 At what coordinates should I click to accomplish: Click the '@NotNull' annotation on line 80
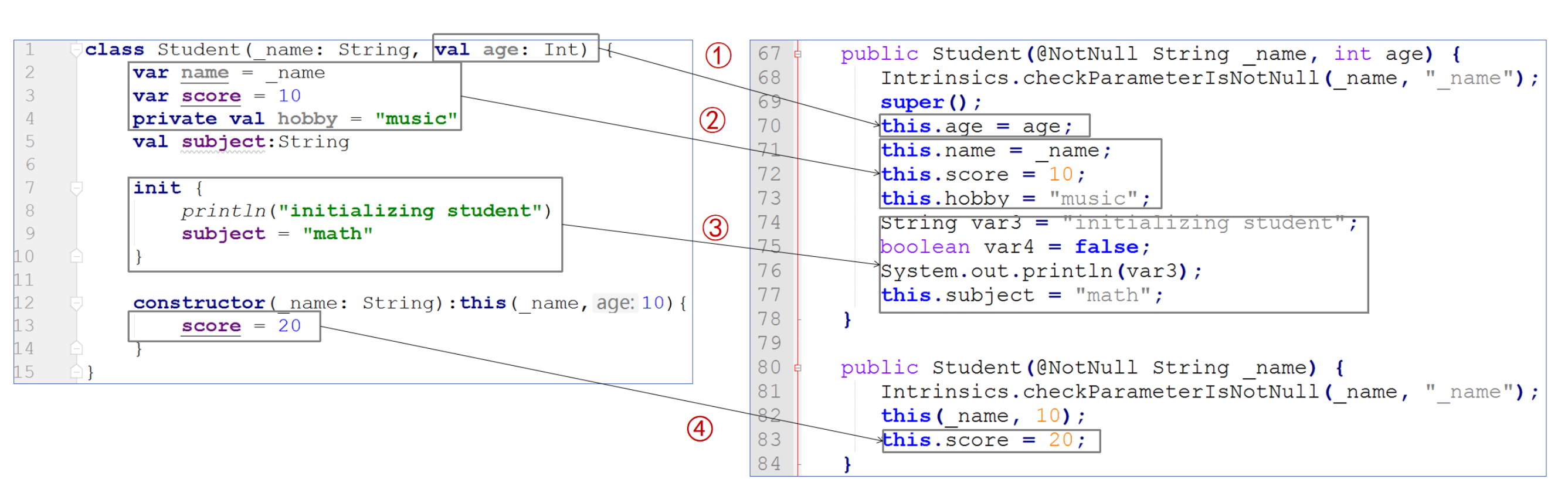[1087, 368]
